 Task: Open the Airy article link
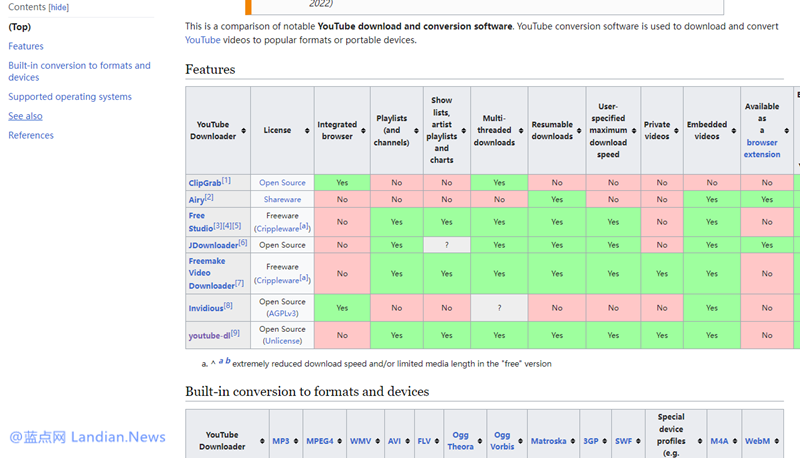point(196,200)
